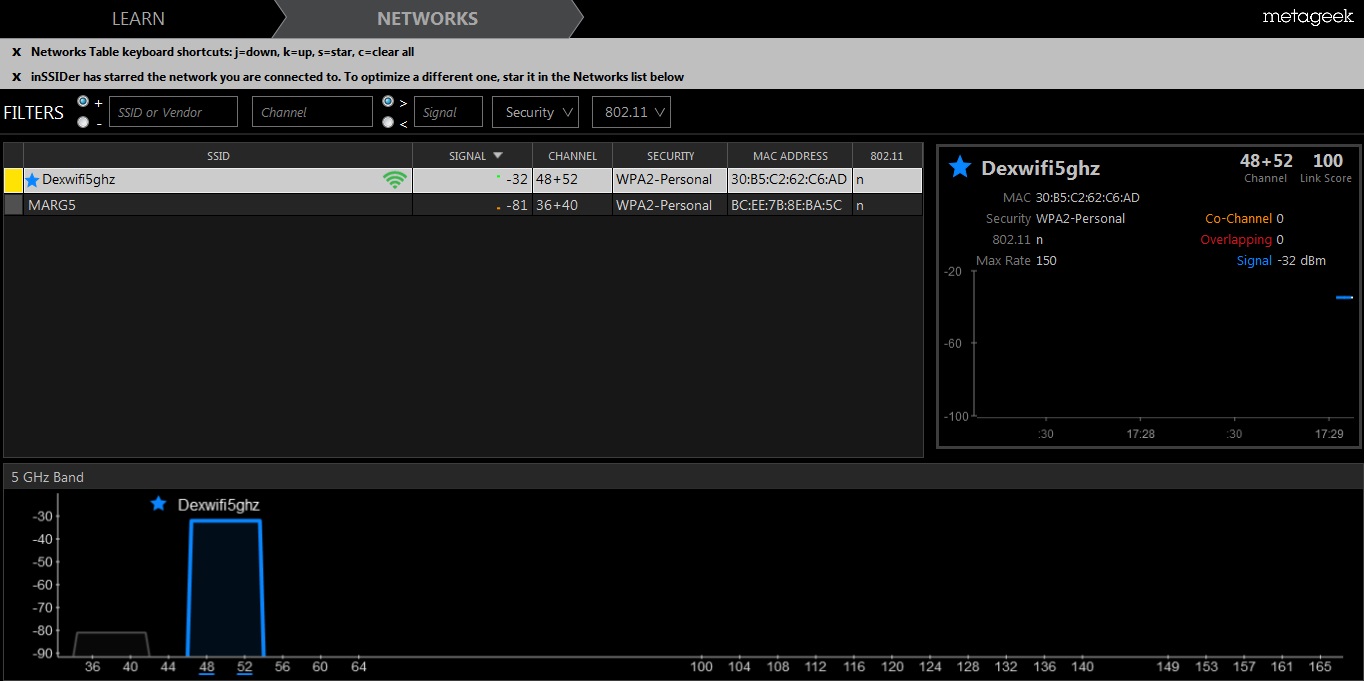The image size is (1366, 681).
Task: Click MAC address BC:EE:7B:8E:BA:5C
Action: coord(786,205)
